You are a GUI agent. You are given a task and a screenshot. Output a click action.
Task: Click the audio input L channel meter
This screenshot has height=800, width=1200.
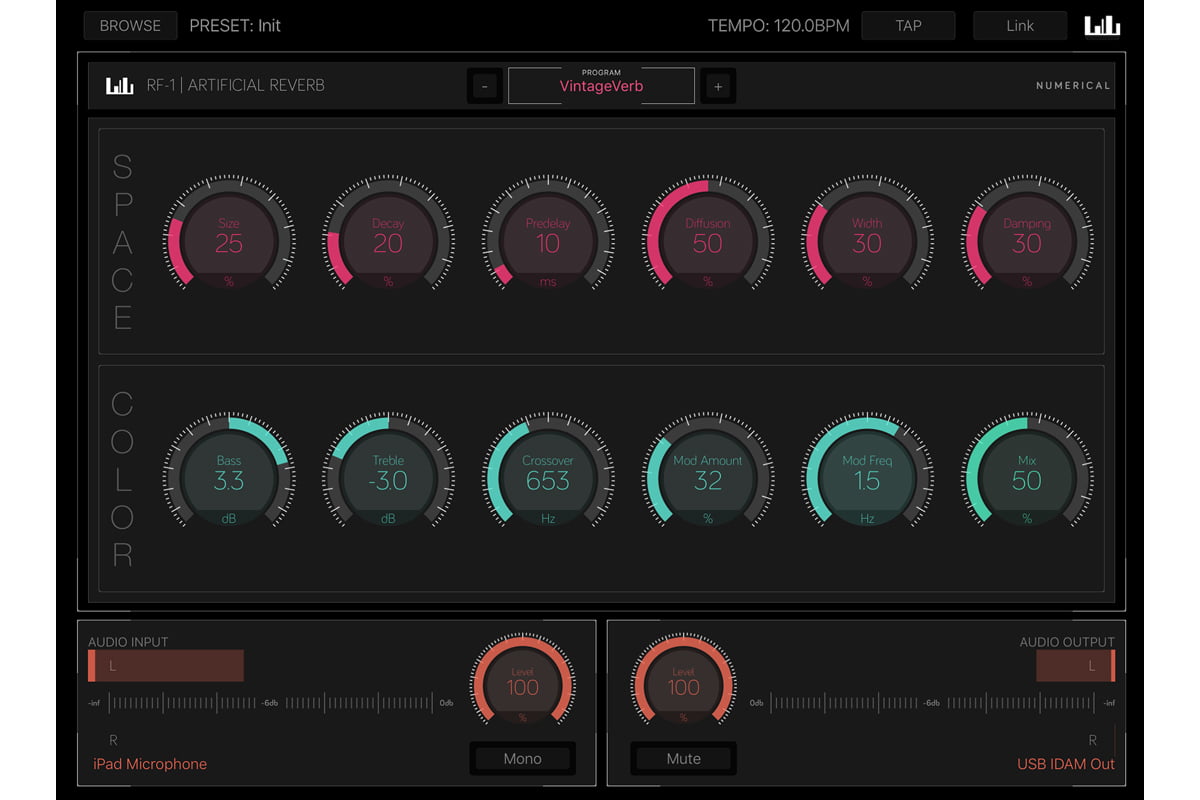[166, 666]
